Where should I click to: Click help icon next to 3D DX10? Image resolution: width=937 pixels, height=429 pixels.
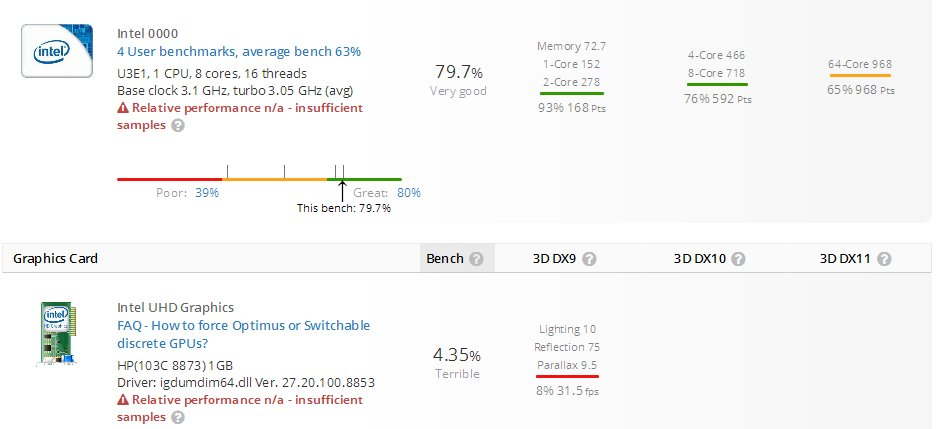coord(737,259)
